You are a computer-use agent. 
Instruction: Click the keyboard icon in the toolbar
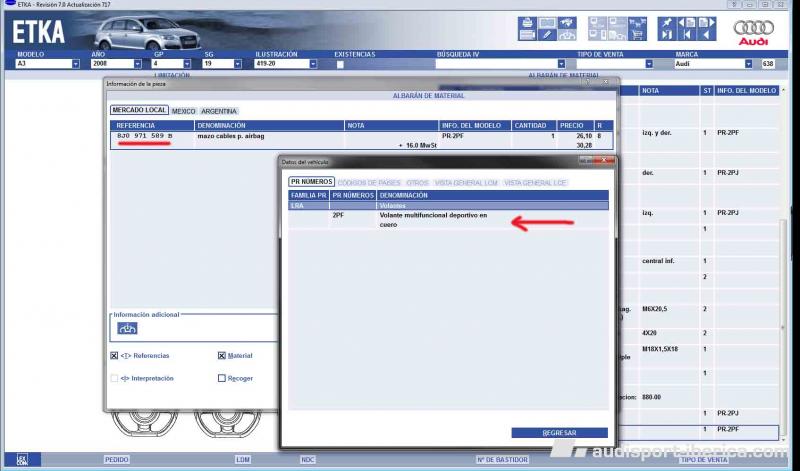[x=528, y=35]
